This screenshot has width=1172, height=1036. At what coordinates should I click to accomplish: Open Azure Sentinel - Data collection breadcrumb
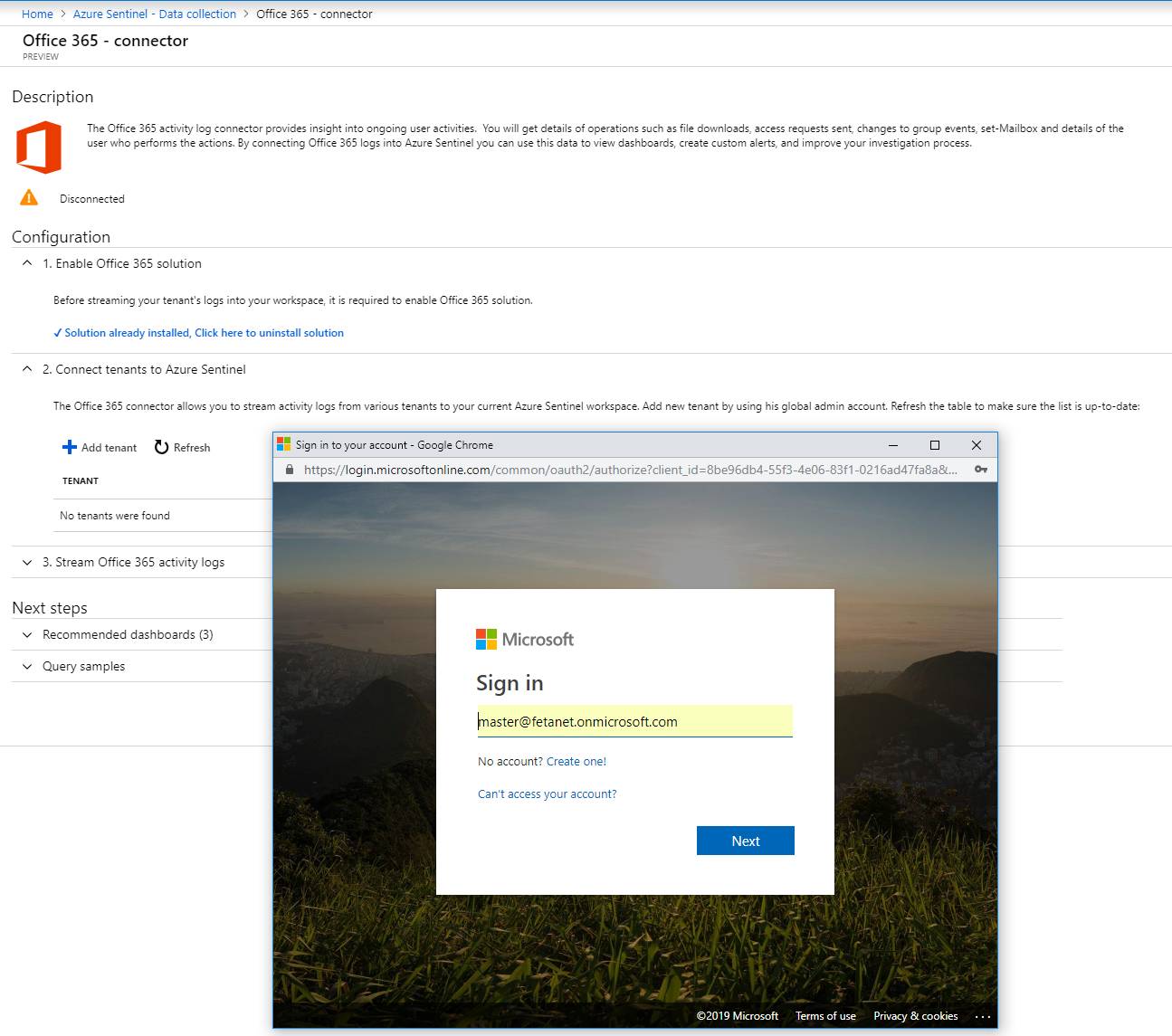155,14
